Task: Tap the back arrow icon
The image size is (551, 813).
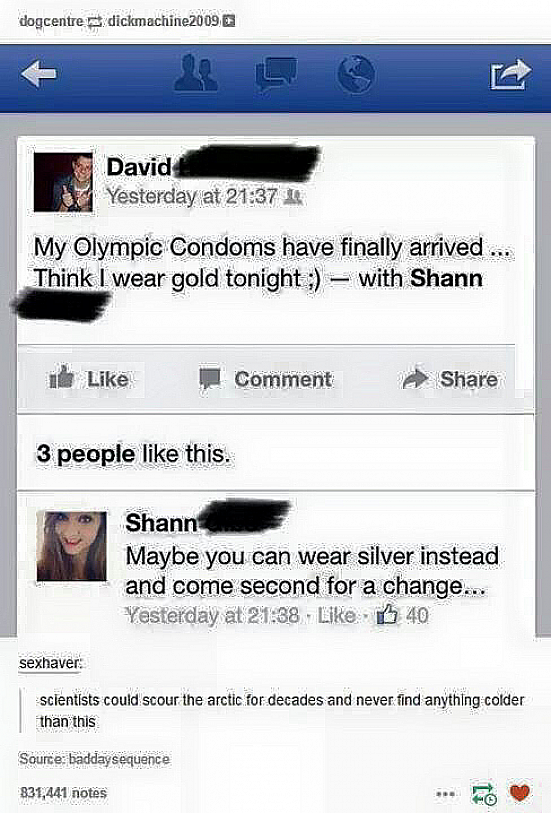Action: [39, 74]
